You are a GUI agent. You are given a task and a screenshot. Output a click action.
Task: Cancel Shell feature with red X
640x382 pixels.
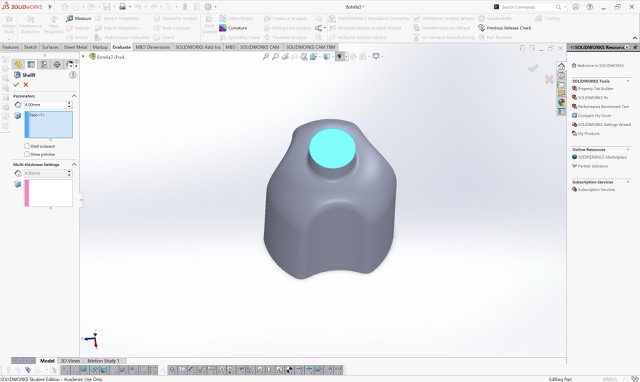point(26,84)
